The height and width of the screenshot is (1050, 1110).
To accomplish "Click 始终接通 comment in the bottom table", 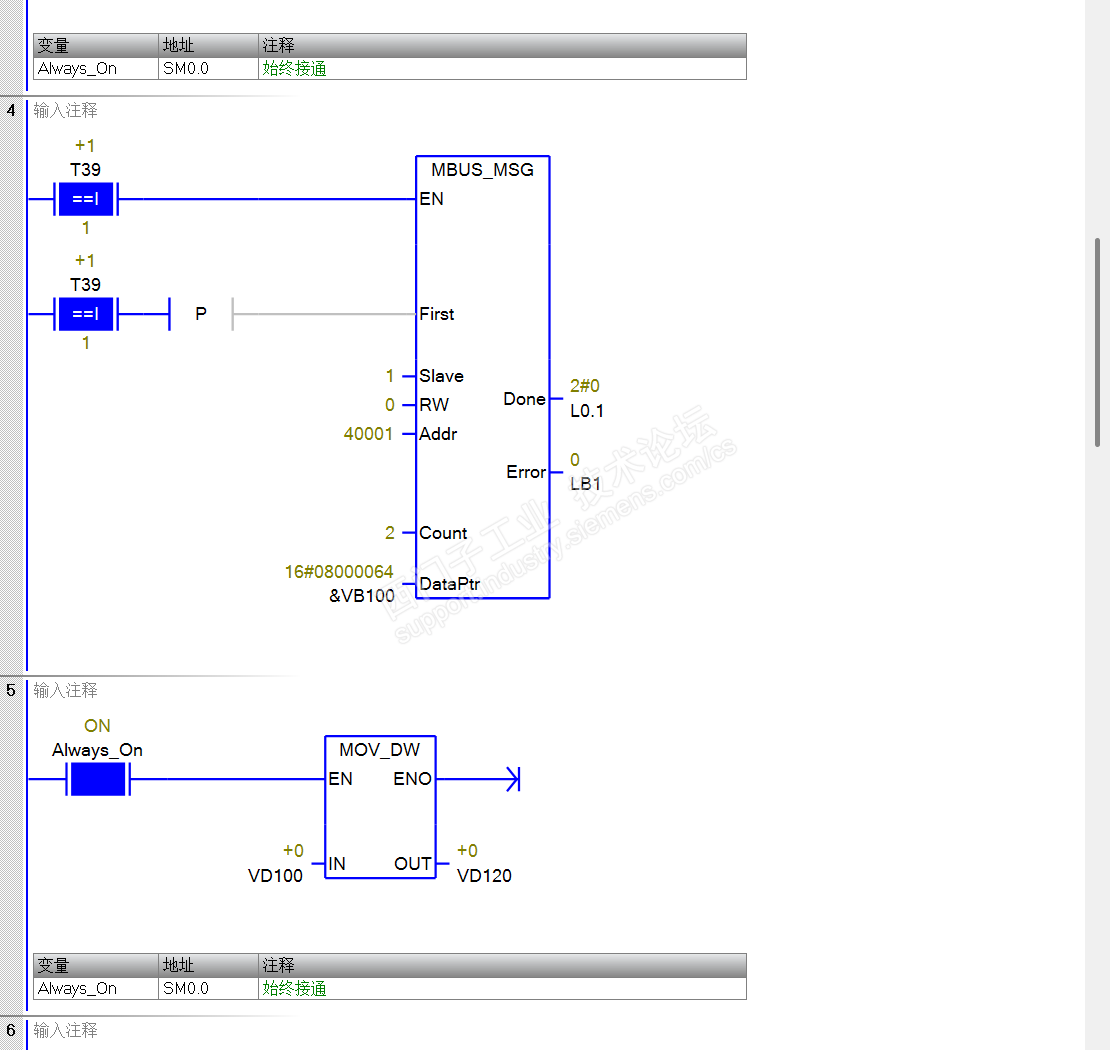I will coord(294,988).
